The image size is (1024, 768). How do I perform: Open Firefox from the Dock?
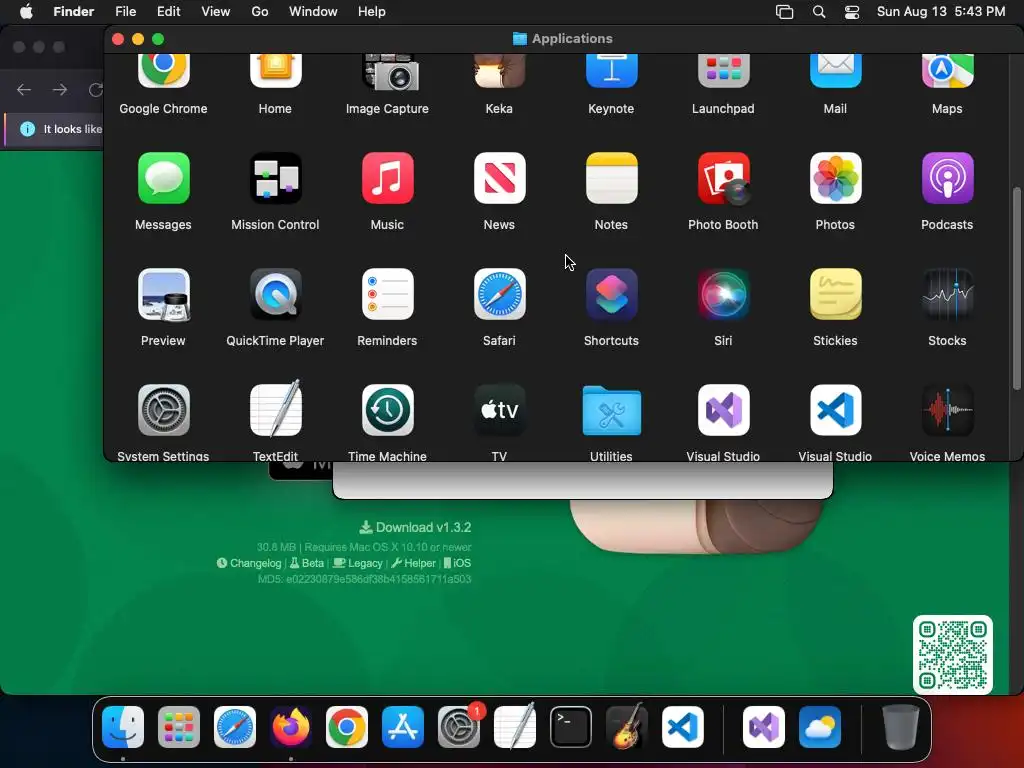[x=291, y=727]
